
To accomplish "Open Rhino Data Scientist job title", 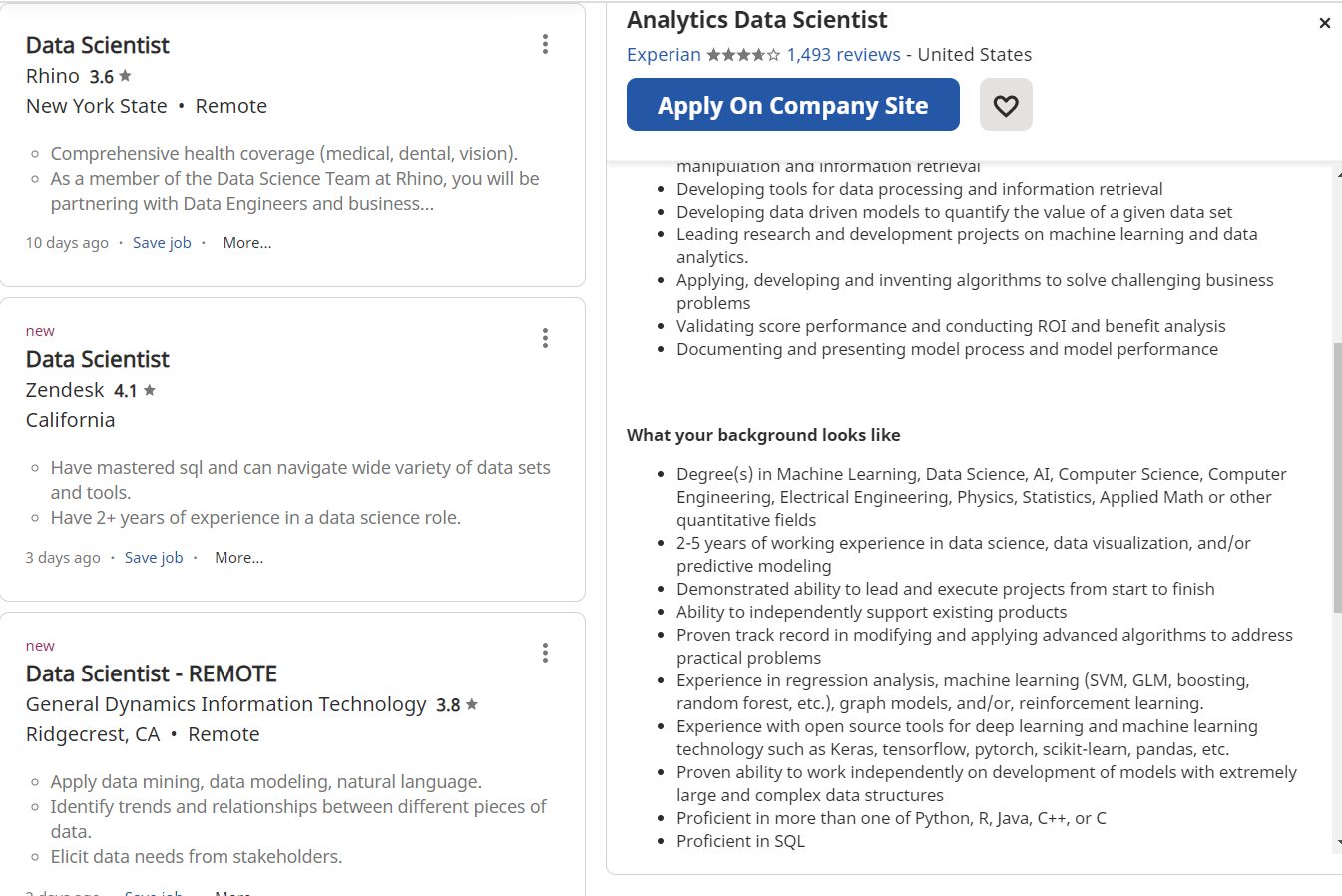I will (x=98, y=45).
